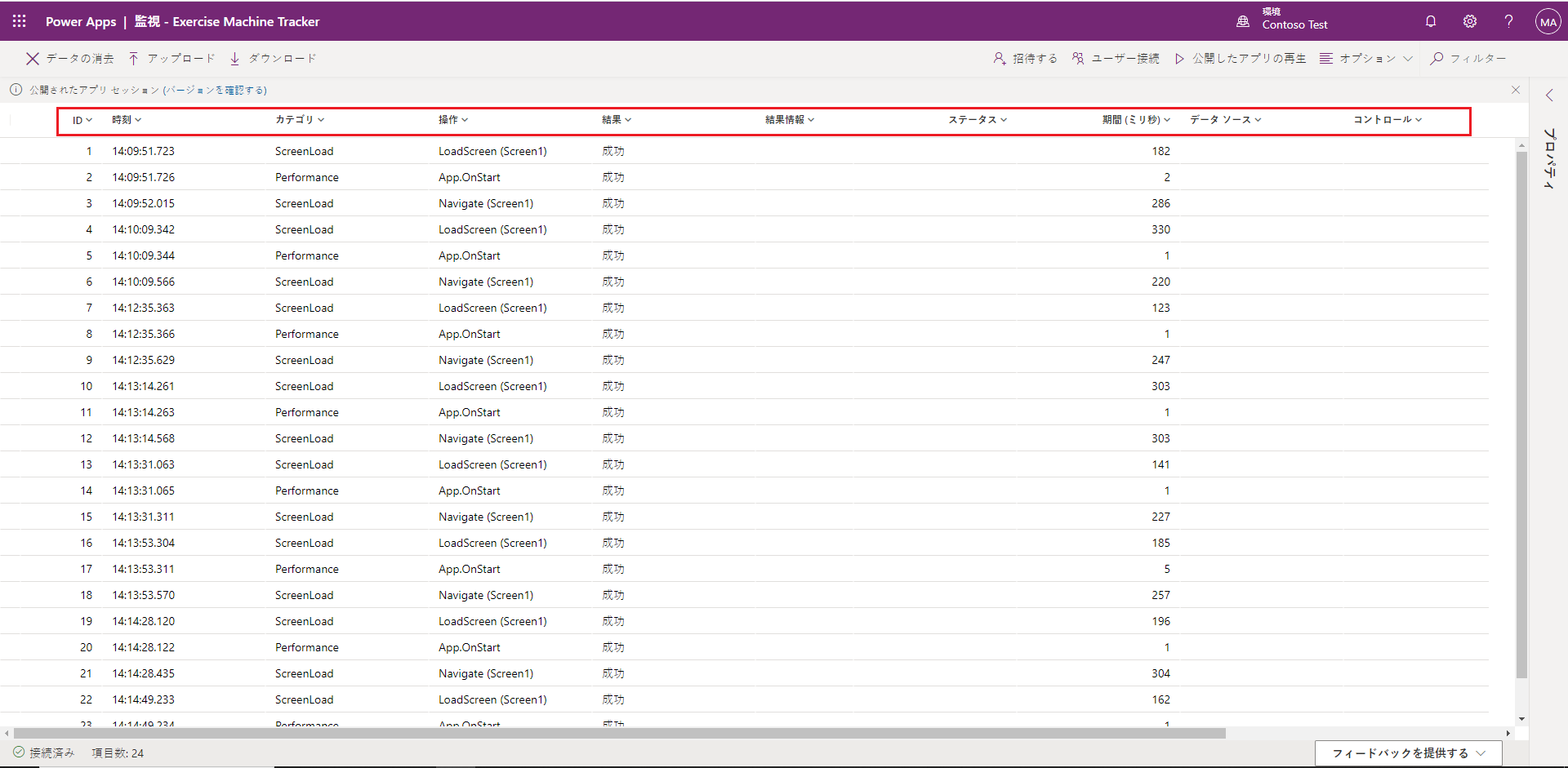Click the scroll down arrow of the table
The height and width of the screenshot is (768, 1568).
pyautogui.click(x=1521, y=719)
